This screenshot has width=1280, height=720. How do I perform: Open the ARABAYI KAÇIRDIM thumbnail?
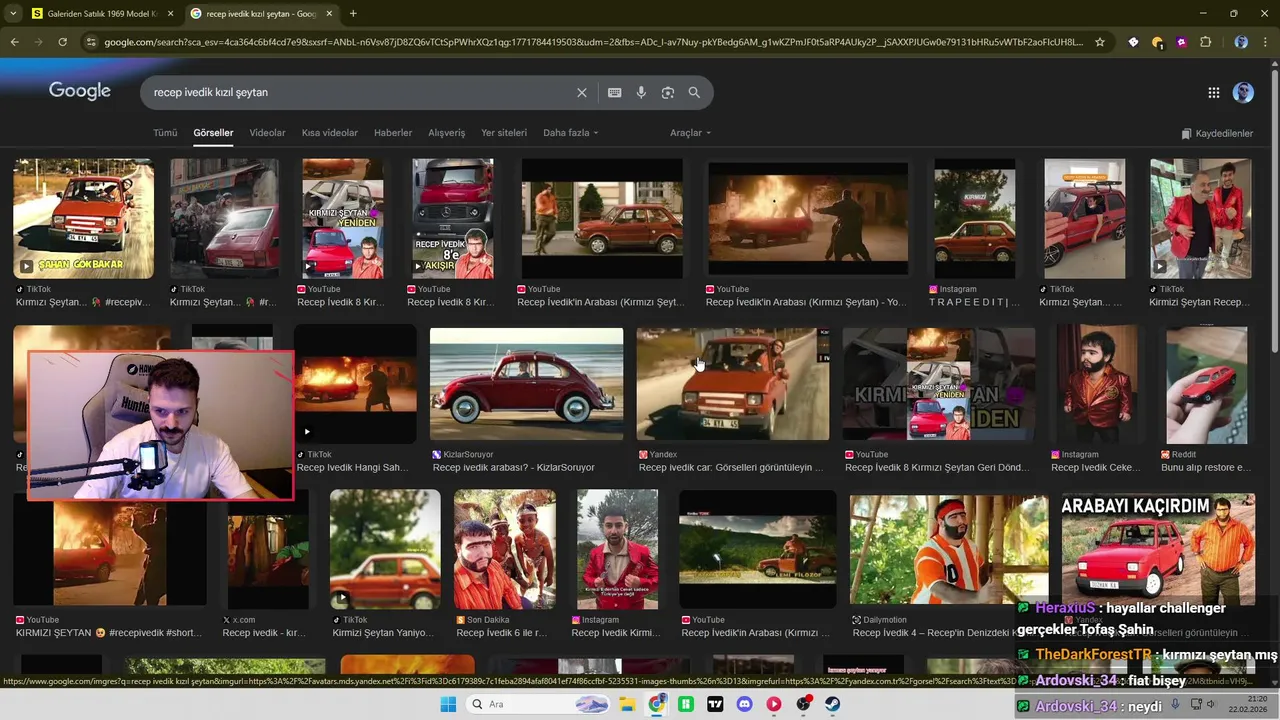1158,548
